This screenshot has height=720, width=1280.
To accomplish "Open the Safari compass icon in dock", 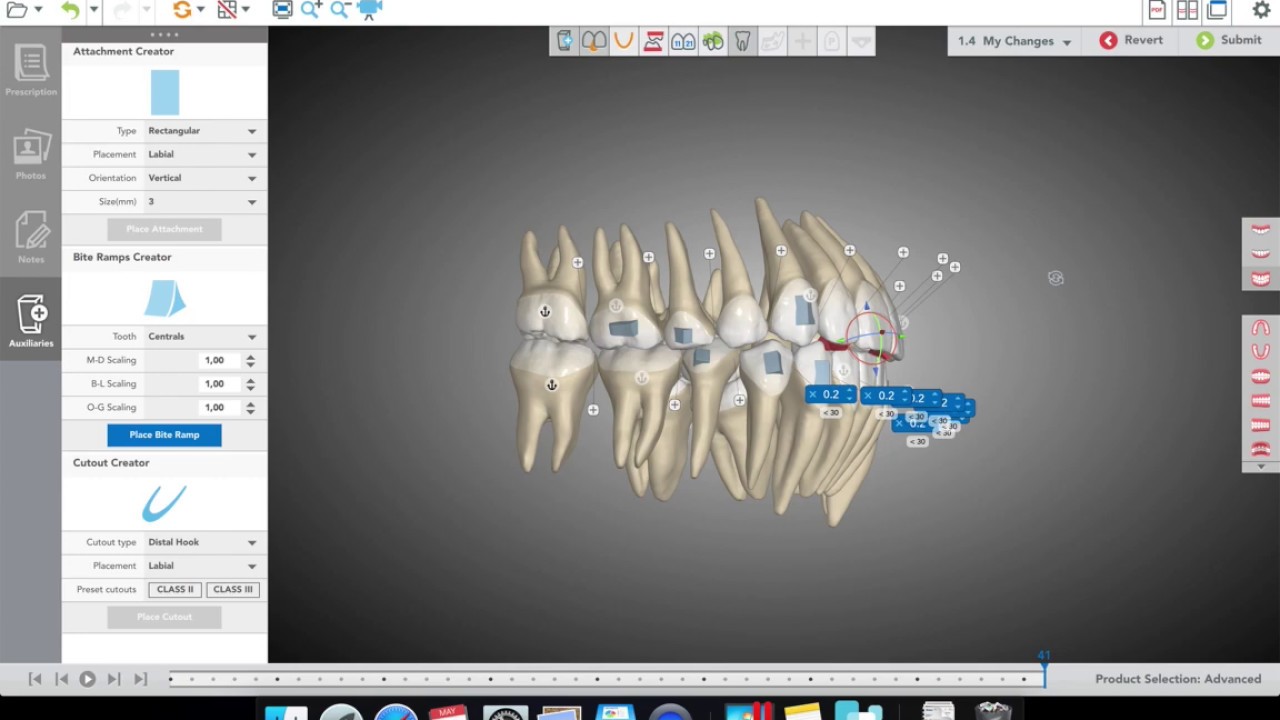I will [396, 713].
